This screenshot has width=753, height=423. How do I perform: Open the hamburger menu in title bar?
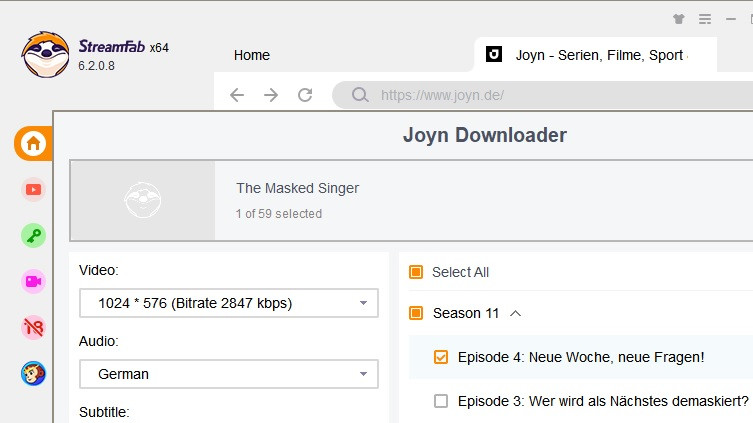pyautogui.click(x=705, y=19)
